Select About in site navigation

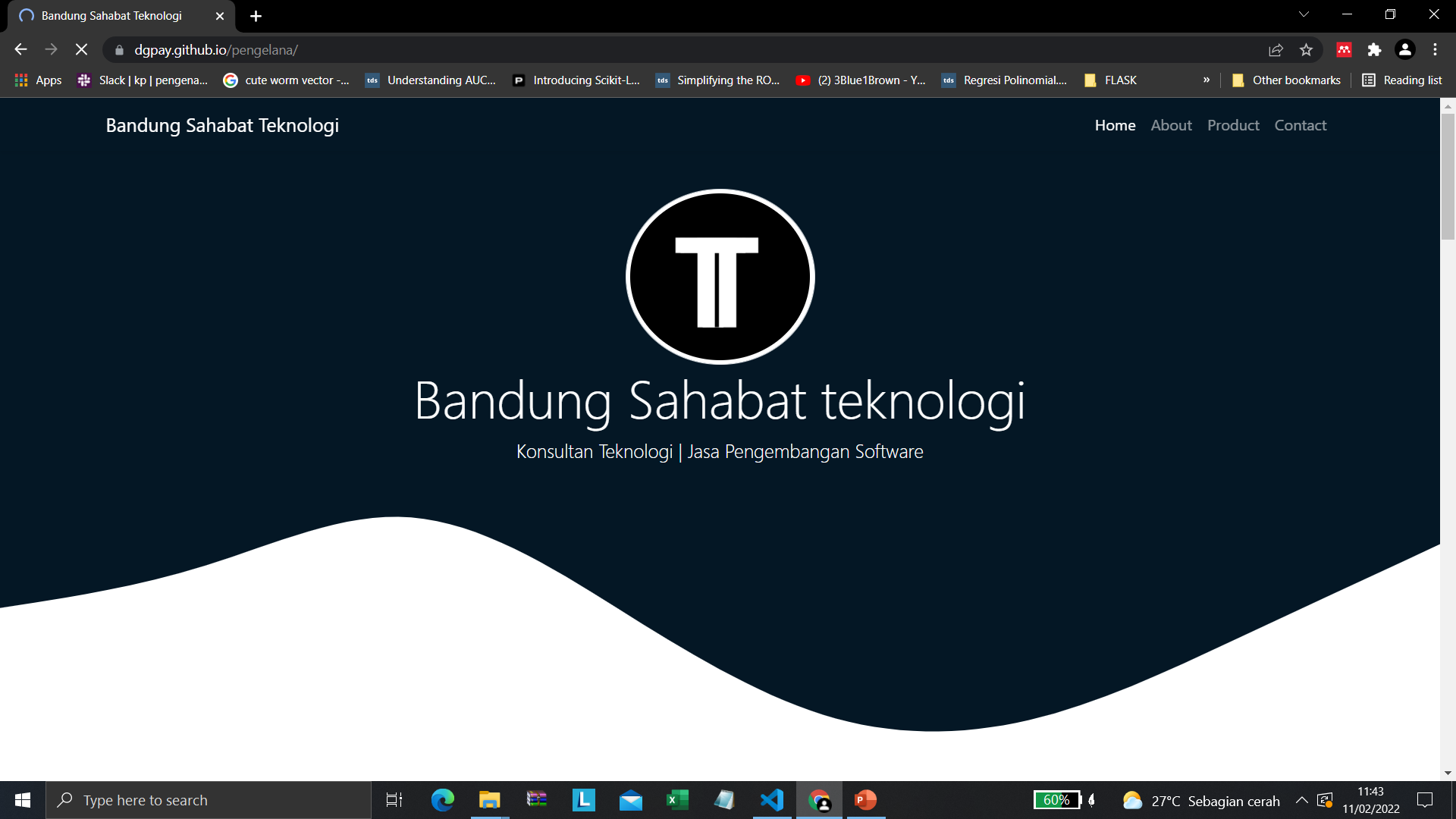point(1171,126)
